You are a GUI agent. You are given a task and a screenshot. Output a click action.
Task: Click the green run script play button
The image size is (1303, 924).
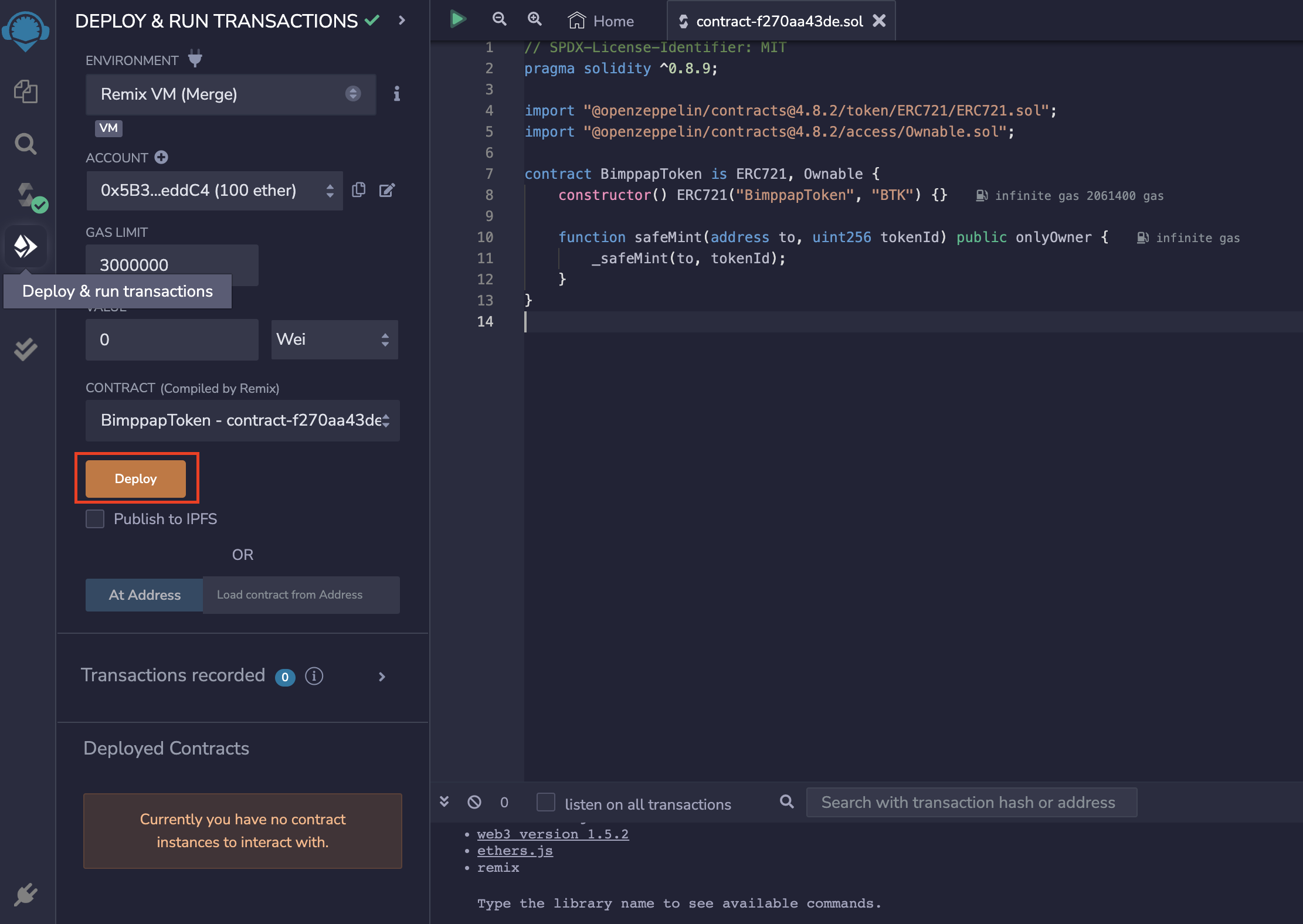pyautogui.click(x=457, y=19)
